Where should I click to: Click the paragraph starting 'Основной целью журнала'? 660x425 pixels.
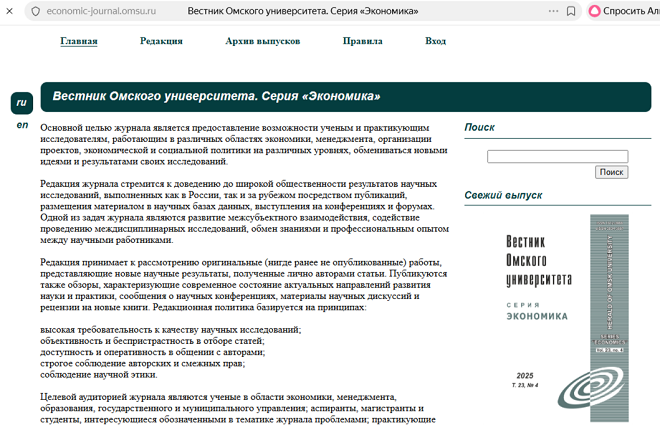coord(244,144)
